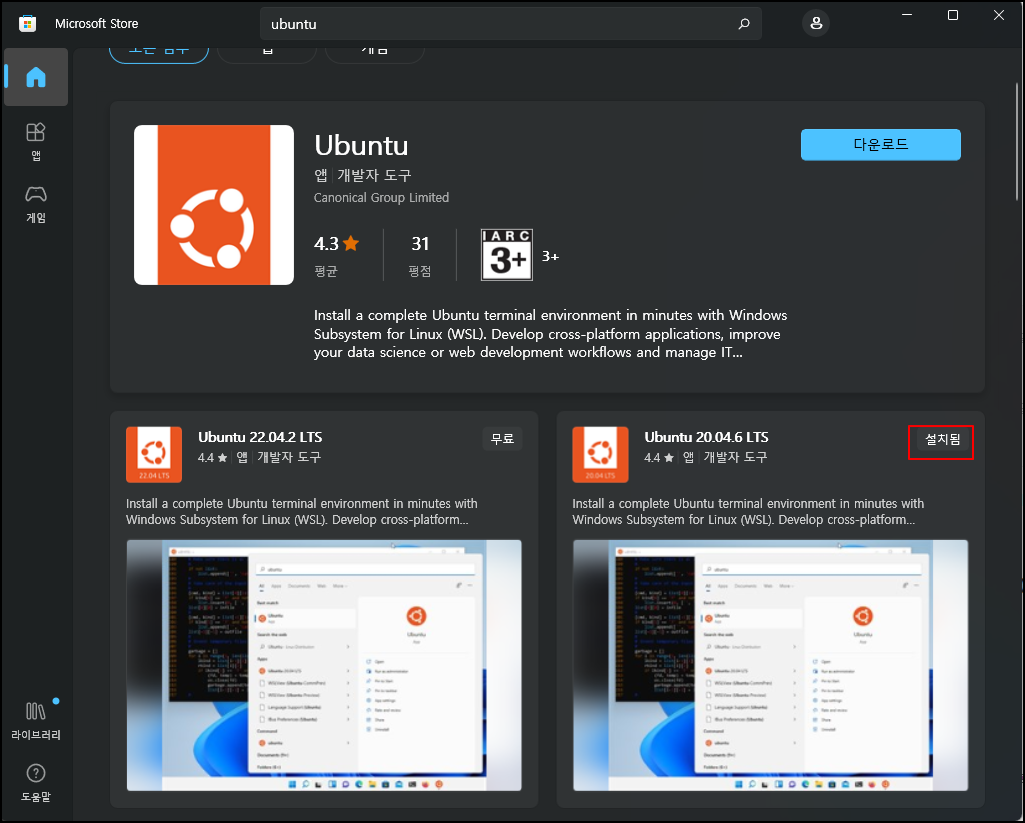Click the Canonical Group Limited publisher name
Screen dimensions: 1025x823
pos(381,197)
